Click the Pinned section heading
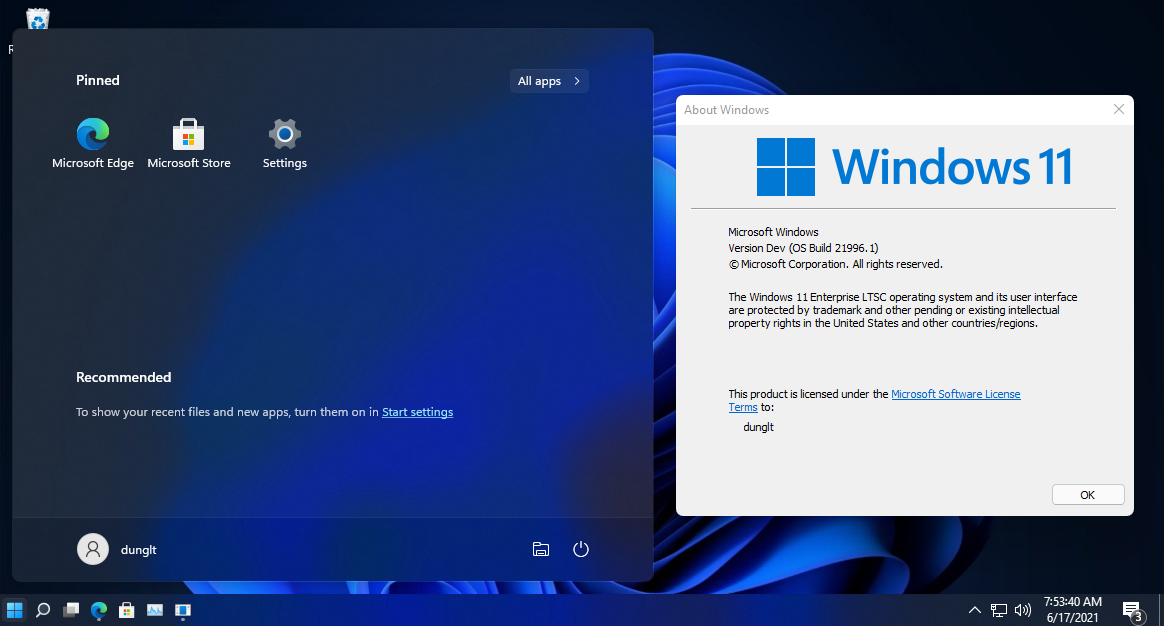This screenshot has width=1164, height=626. (97, 80)
